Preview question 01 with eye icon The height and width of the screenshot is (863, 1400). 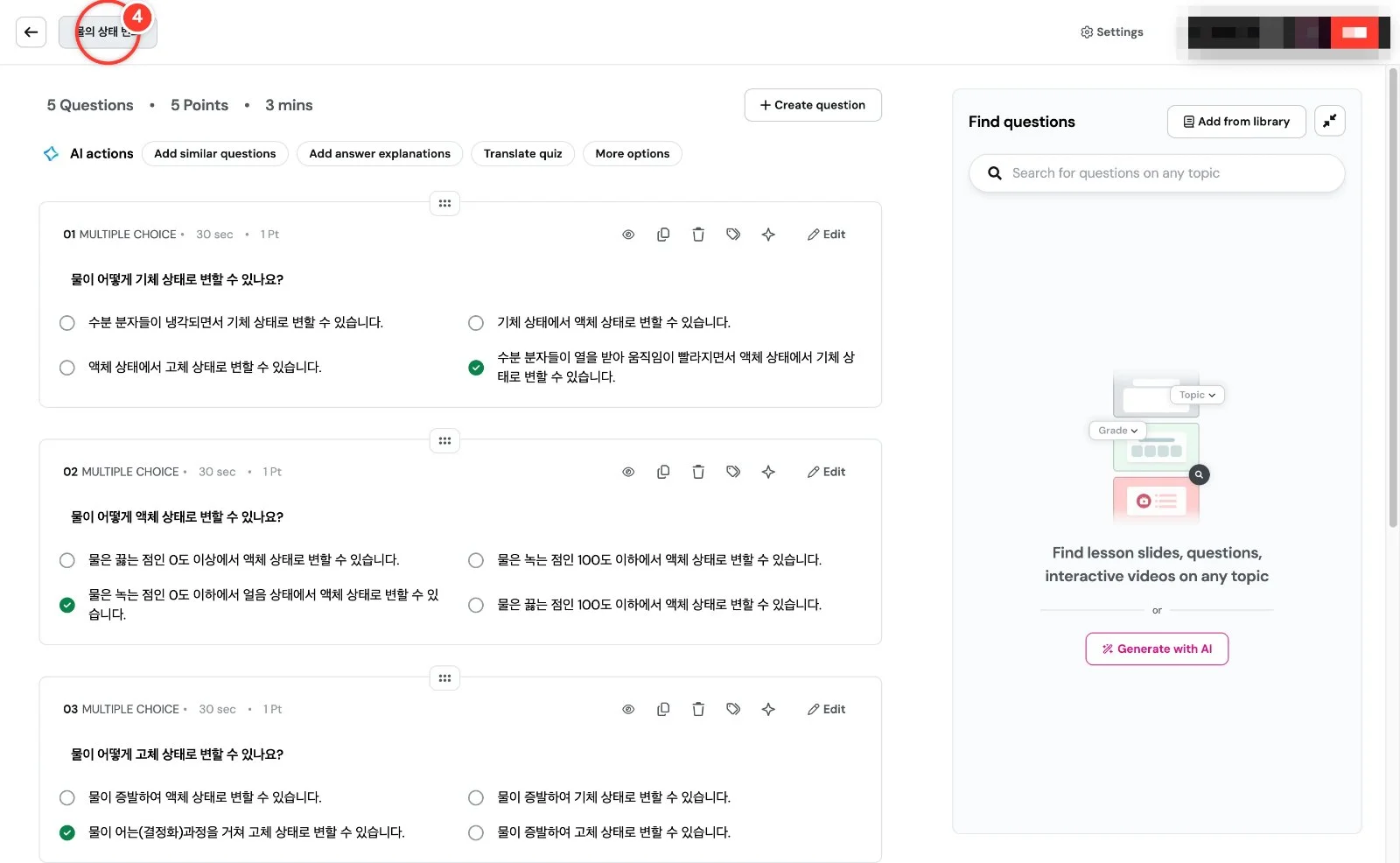[628, 235]
